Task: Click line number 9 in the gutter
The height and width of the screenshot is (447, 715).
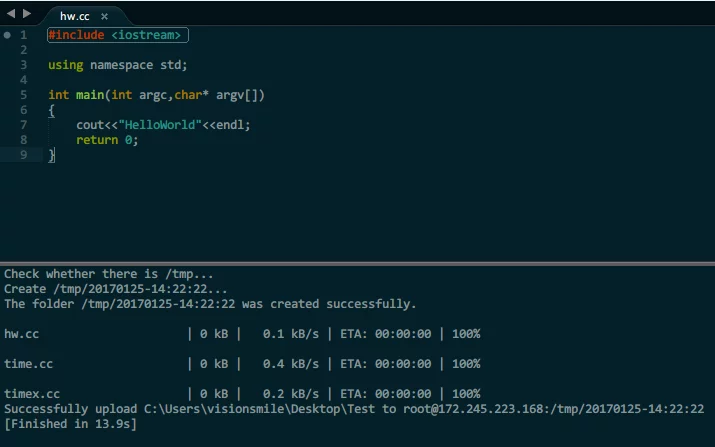Action: tap(23, 155)
